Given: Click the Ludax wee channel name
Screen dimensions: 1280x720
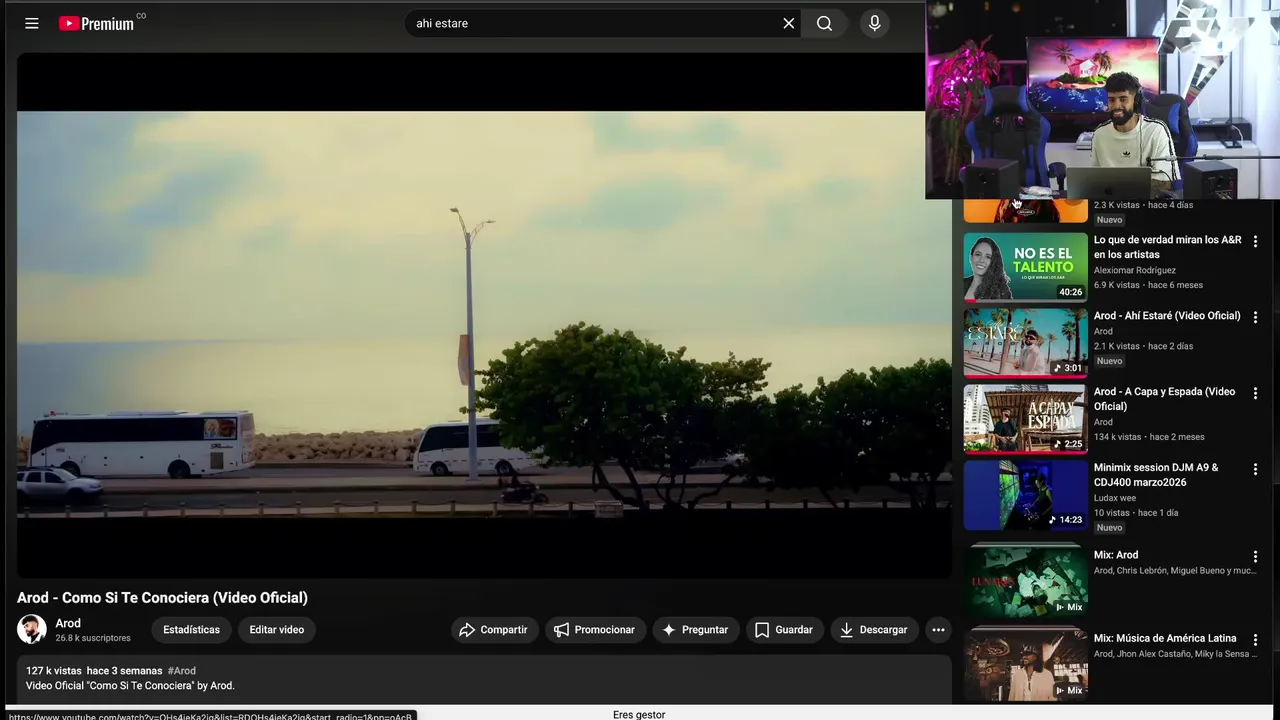Looking at the screenshot, I should click(1115, 498).
